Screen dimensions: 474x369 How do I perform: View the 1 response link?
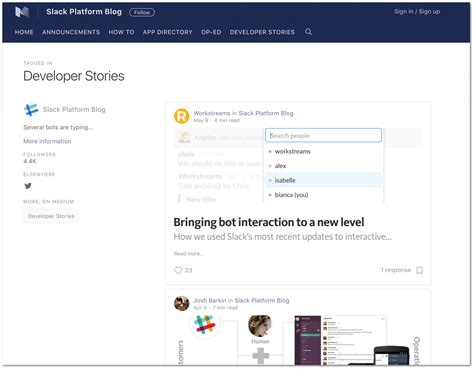point(396,270)
